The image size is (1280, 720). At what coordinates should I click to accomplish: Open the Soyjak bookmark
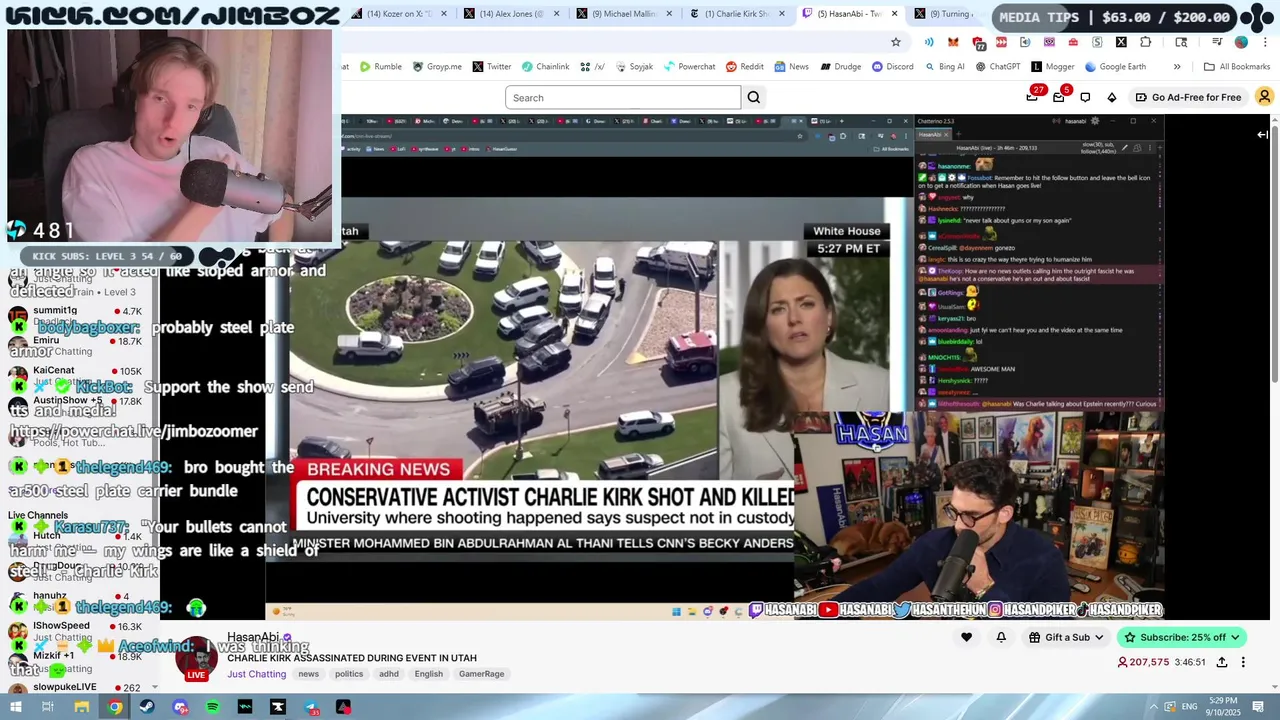[x=633, y=67]
